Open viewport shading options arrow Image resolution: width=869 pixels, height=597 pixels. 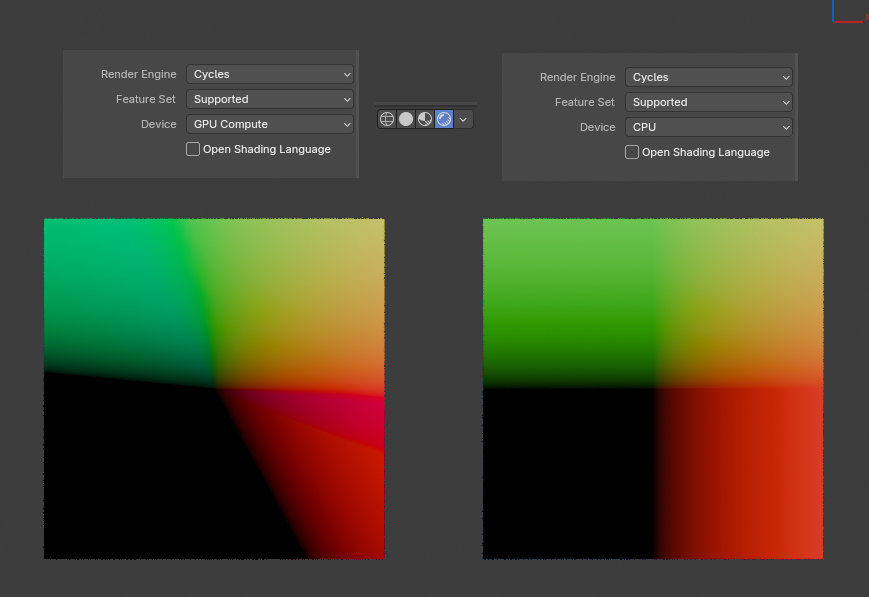[463, 119]
